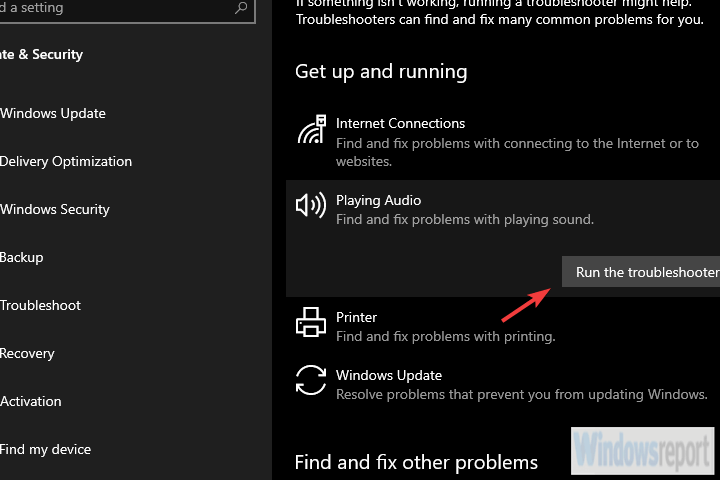This screenshot has height=480, width=720.
Task: Click the Get up and running heading
Action: tap(381, 72)
